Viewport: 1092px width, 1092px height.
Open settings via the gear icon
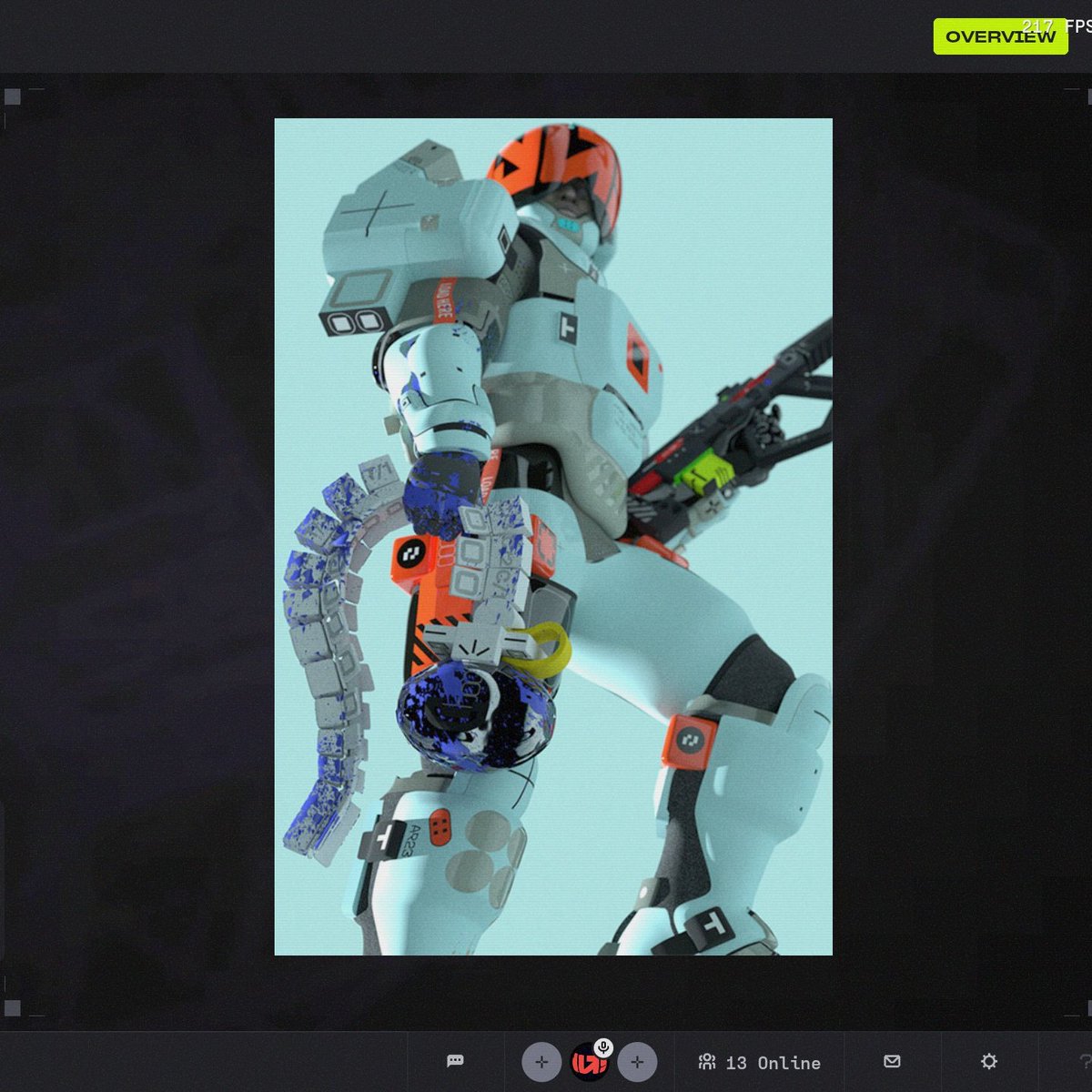(x=989, y=1061)
